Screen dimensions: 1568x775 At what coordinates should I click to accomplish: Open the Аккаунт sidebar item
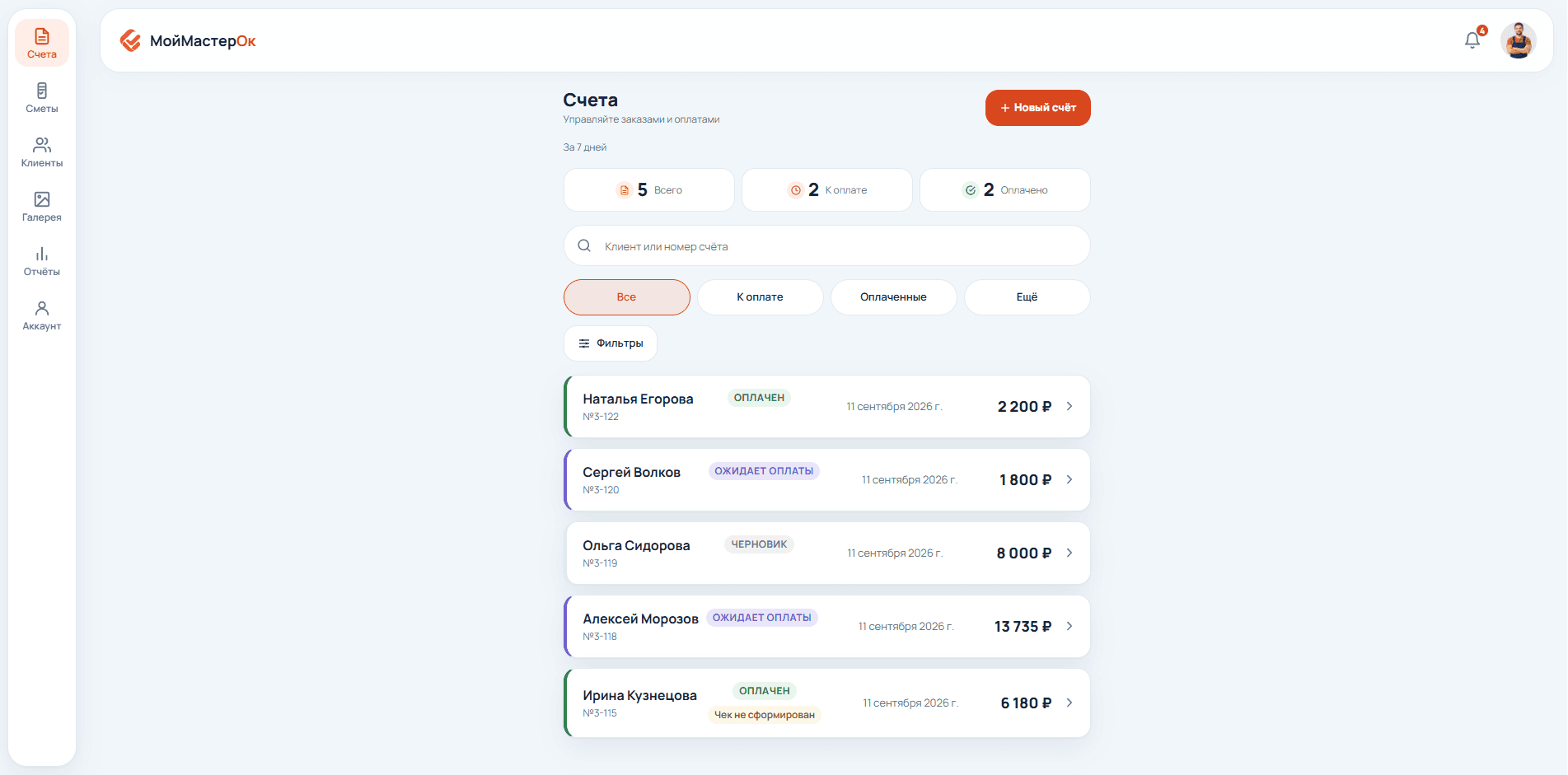(x=42, y=315)
